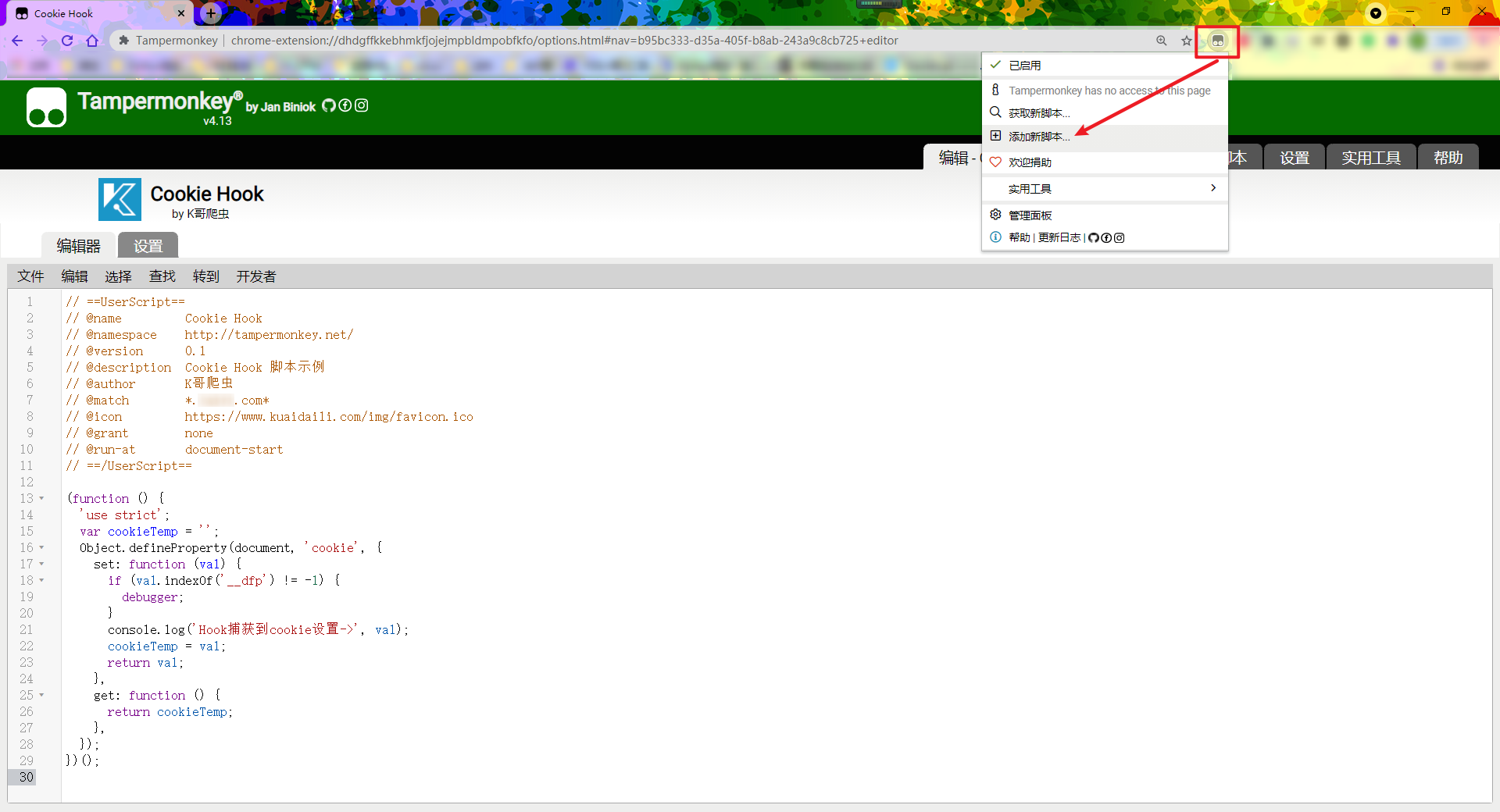Click line number 30 in the gutter
1500x812 pixels.
(27, 777)
